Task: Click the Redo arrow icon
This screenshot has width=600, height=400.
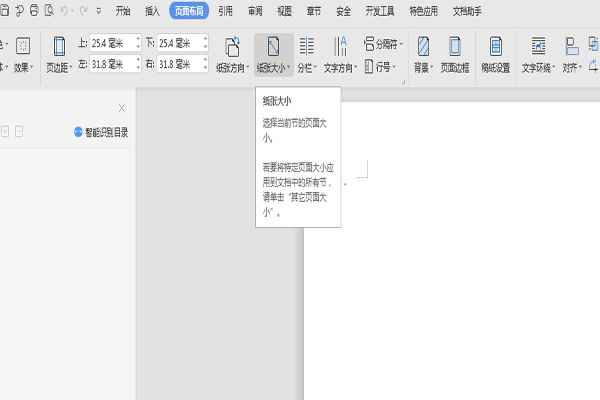Action: click(83, 11)
